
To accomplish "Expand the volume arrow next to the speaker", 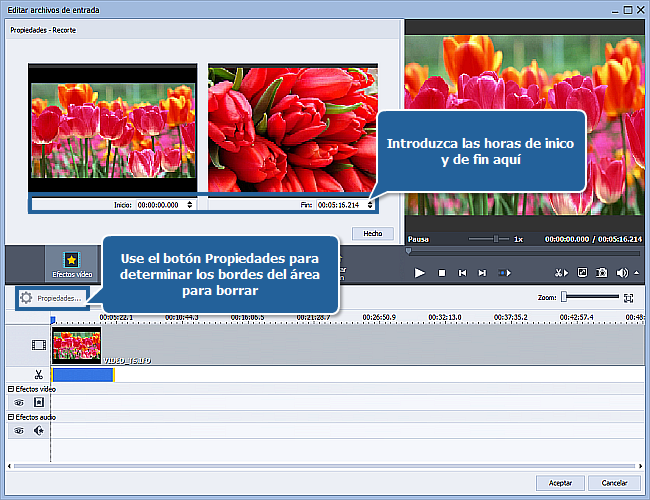I will point(636,272).
